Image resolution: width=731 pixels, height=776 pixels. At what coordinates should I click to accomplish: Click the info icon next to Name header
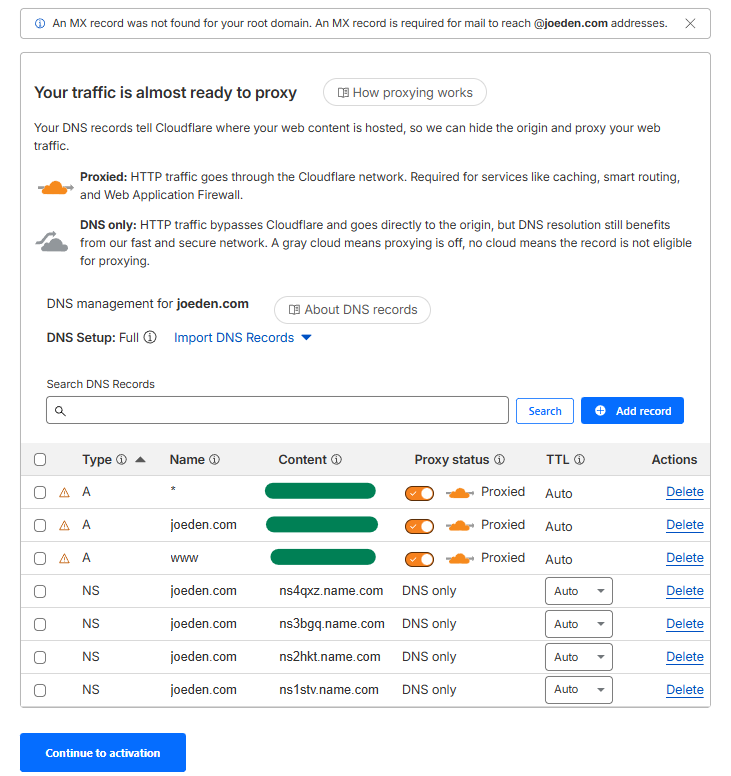(214, 460)
